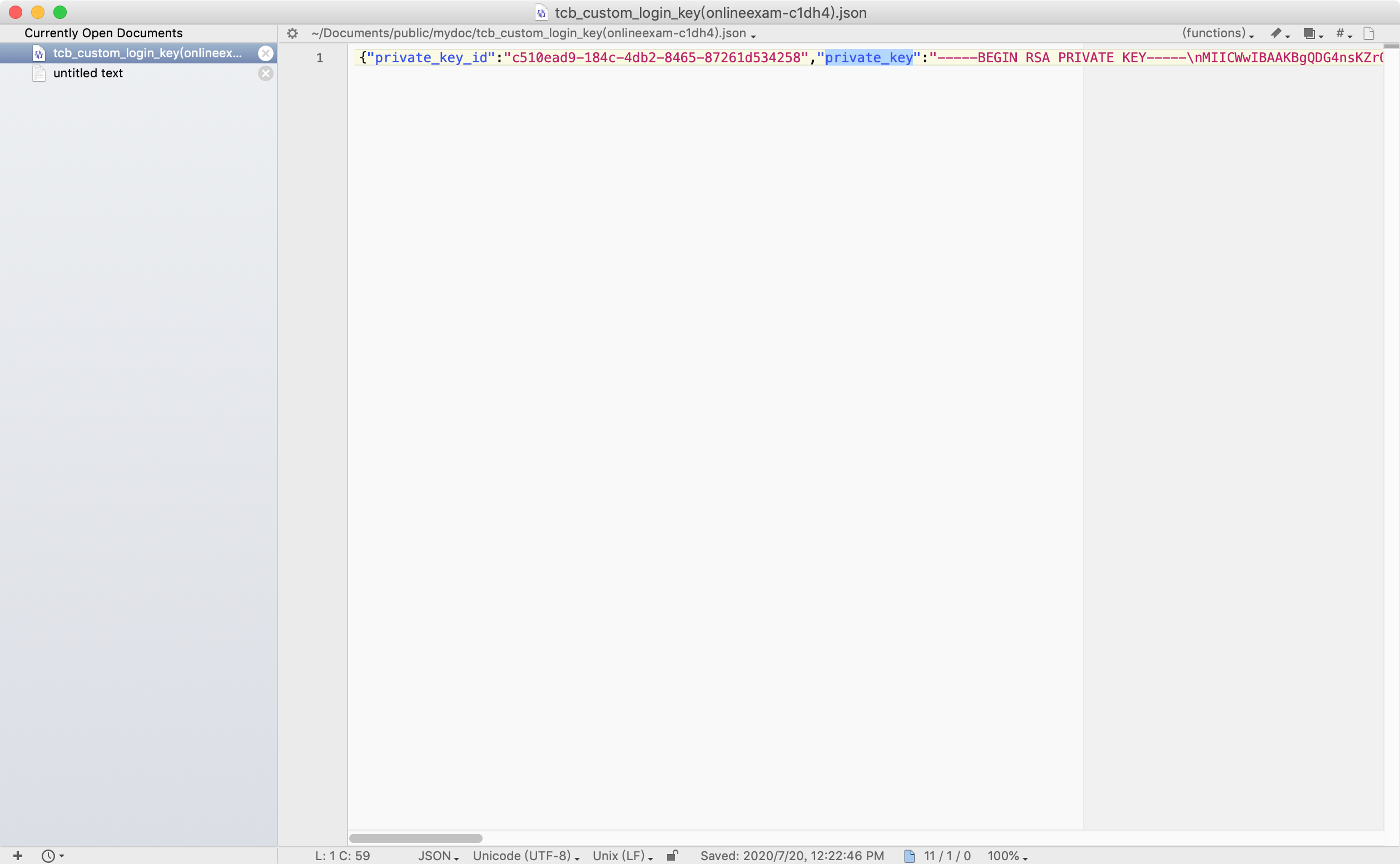Viewport: 1400px width, 864px height.
Task: Click the horizontal scrollbar thumb
Action: coord(415,838)
